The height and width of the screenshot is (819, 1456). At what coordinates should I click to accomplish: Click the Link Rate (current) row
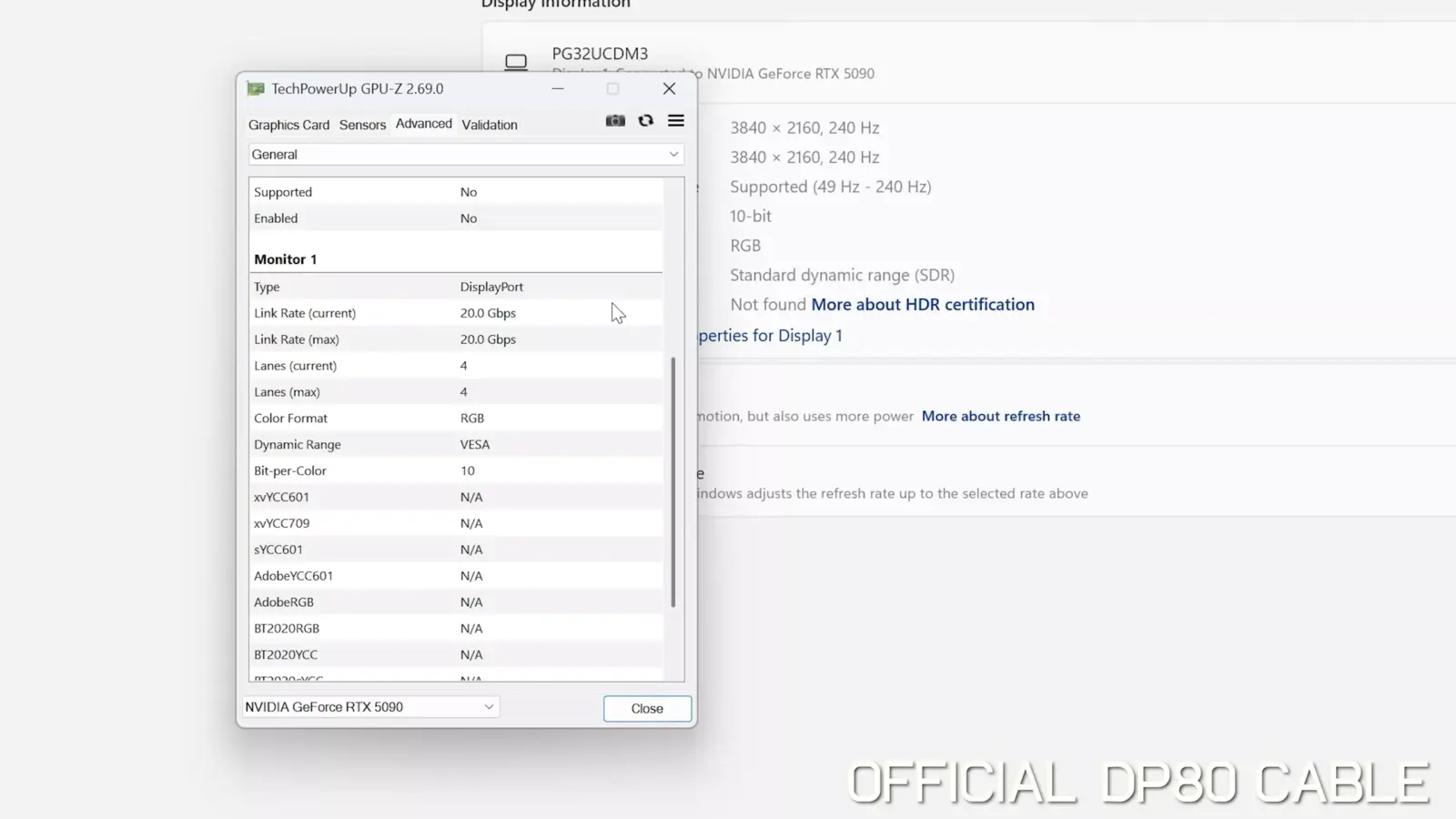[456, 313]
